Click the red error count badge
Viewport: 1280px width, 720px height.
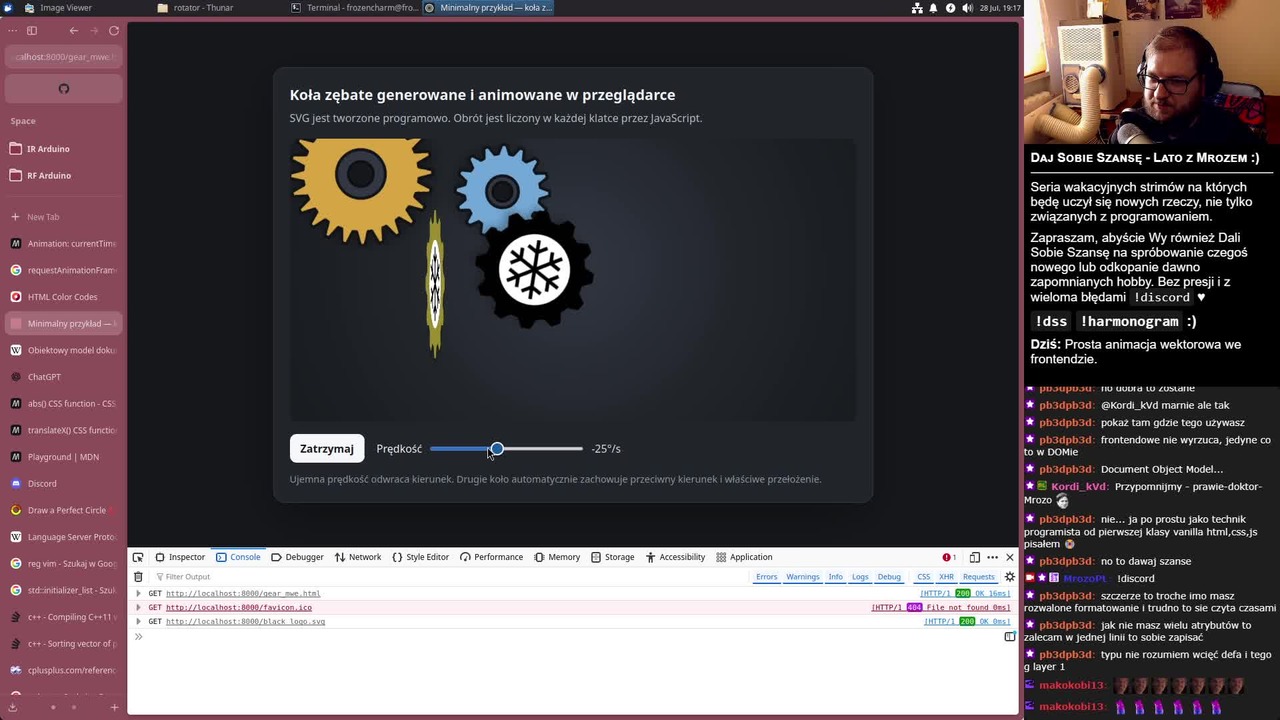point(949,557)
